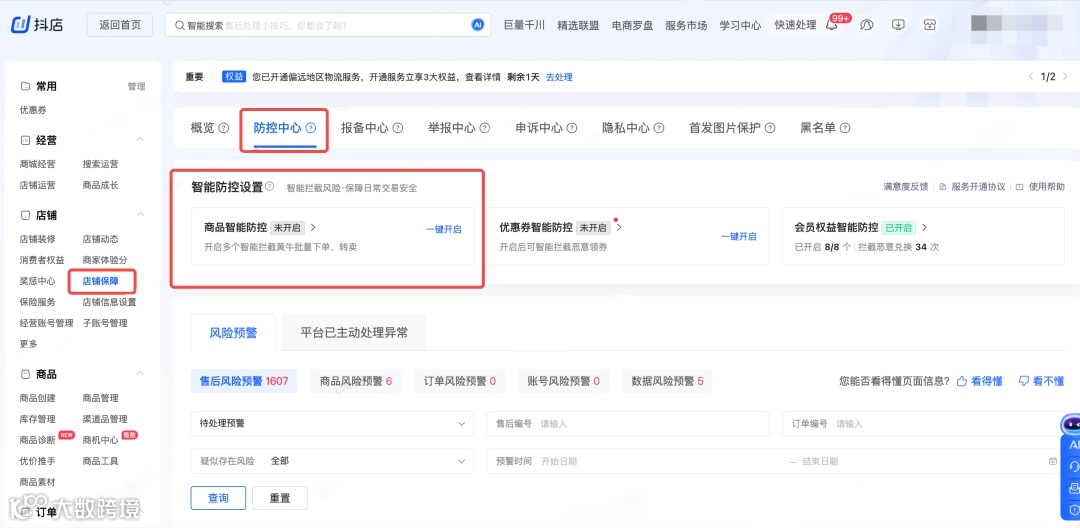Click the help icon next to 黑名单

click(845, 128)
